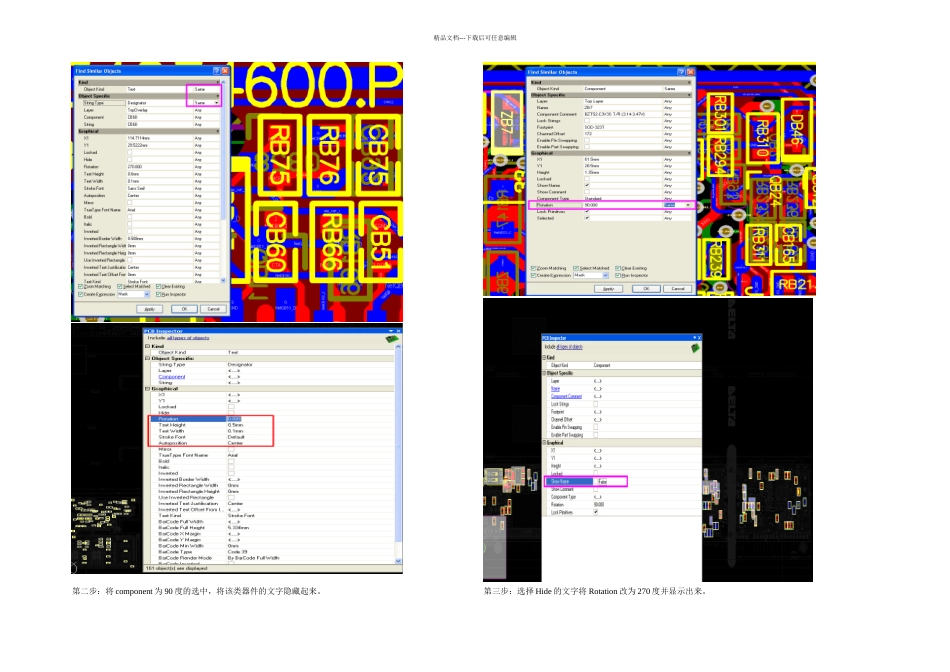This screenshot has width=950, height=672.
Task: Click green board icon in Component-kind PCB Inspector
Action: [x=695, y=347]
